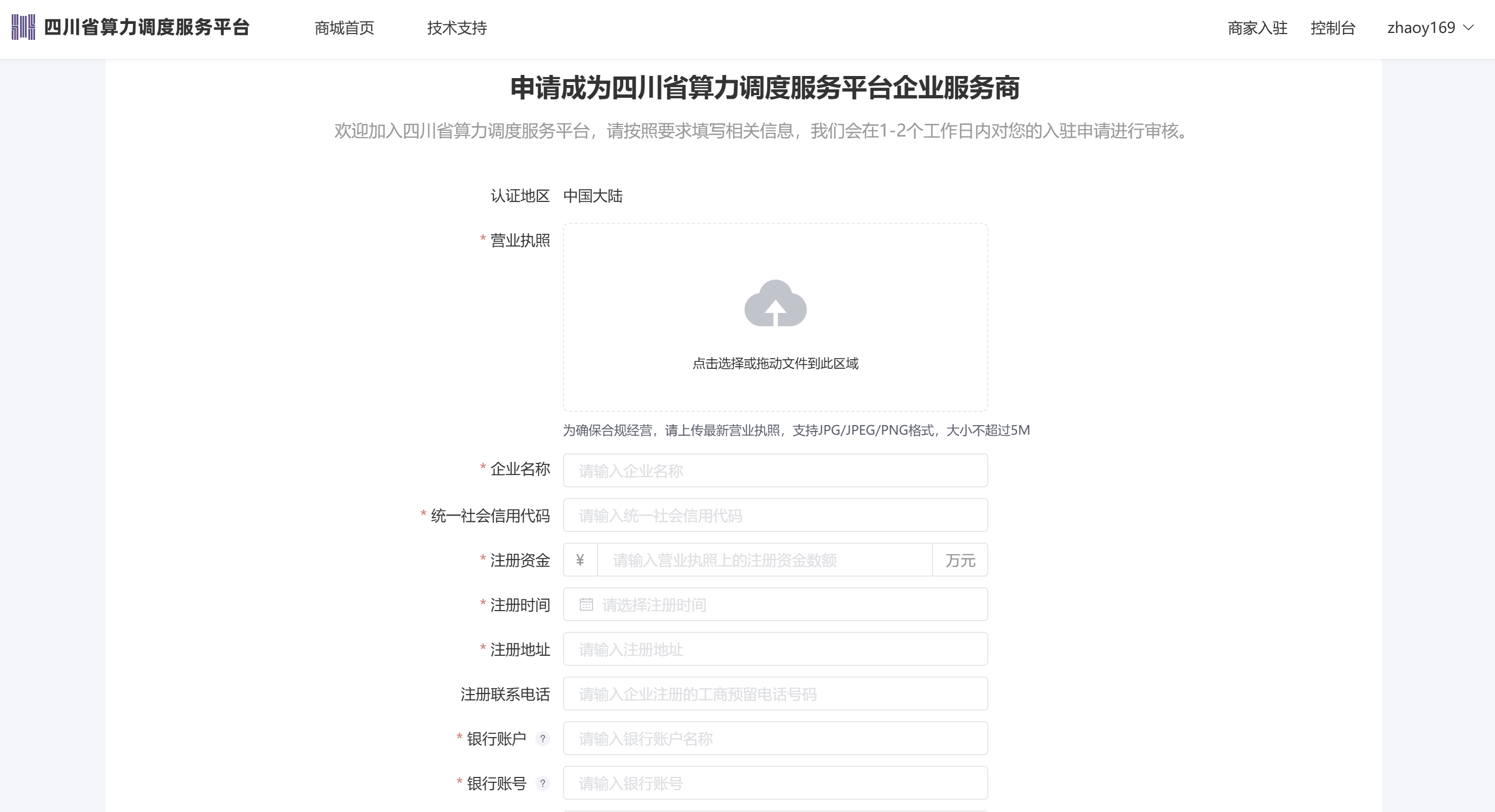
Task: Click the 注册地址 field label
Action: click(520, 649)
